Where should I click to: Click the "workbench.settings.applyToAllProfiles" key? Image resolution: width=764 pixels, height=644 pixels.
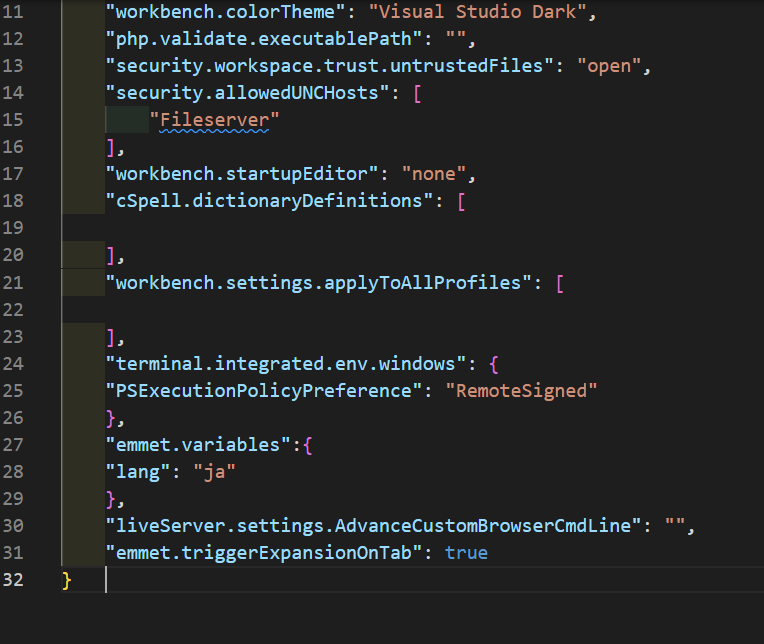(319, 282)
